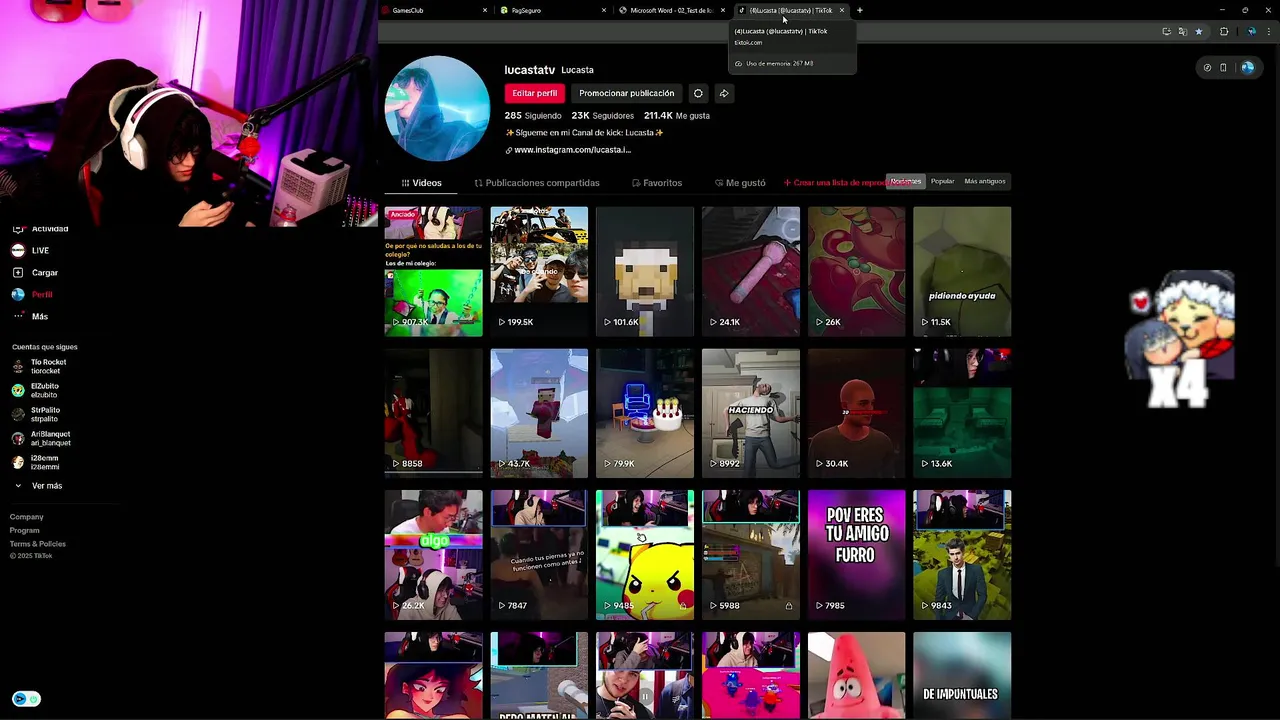
Task: Open i28emm account avatar
Action: click(17, 462)
